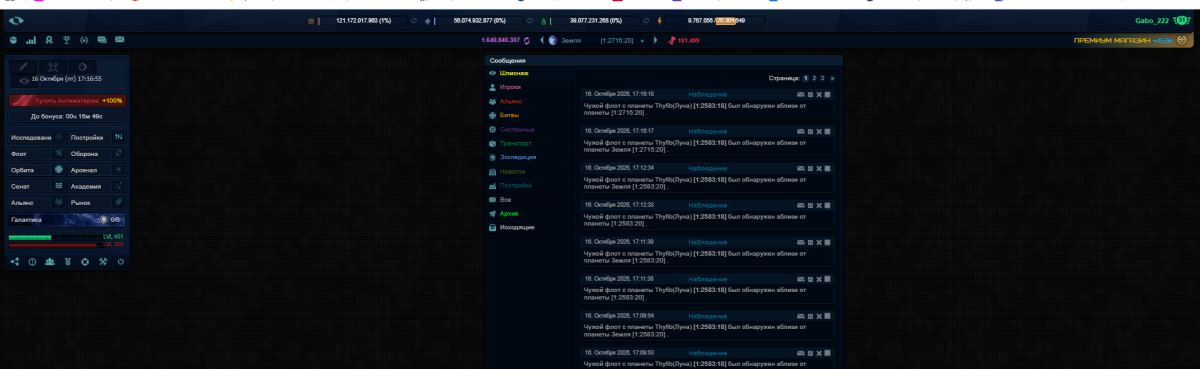Open the wrench-and-tools settings icon in bottom row
The height and width of the screenshot is (369, 1200).
coord(102,261)
